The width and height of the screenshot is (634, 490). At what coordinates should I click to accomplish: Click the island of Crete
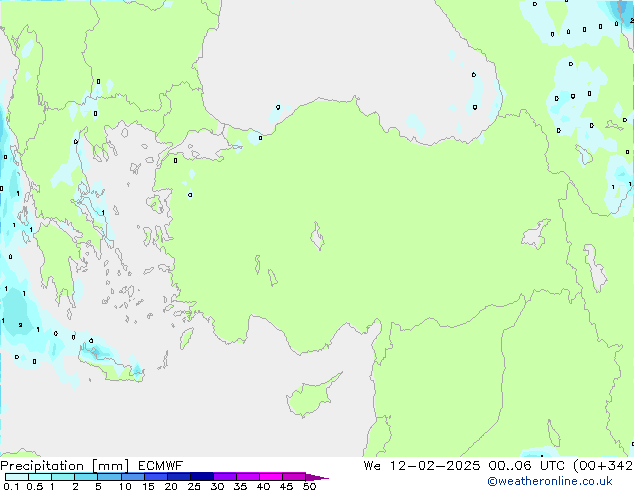[115, 371]
